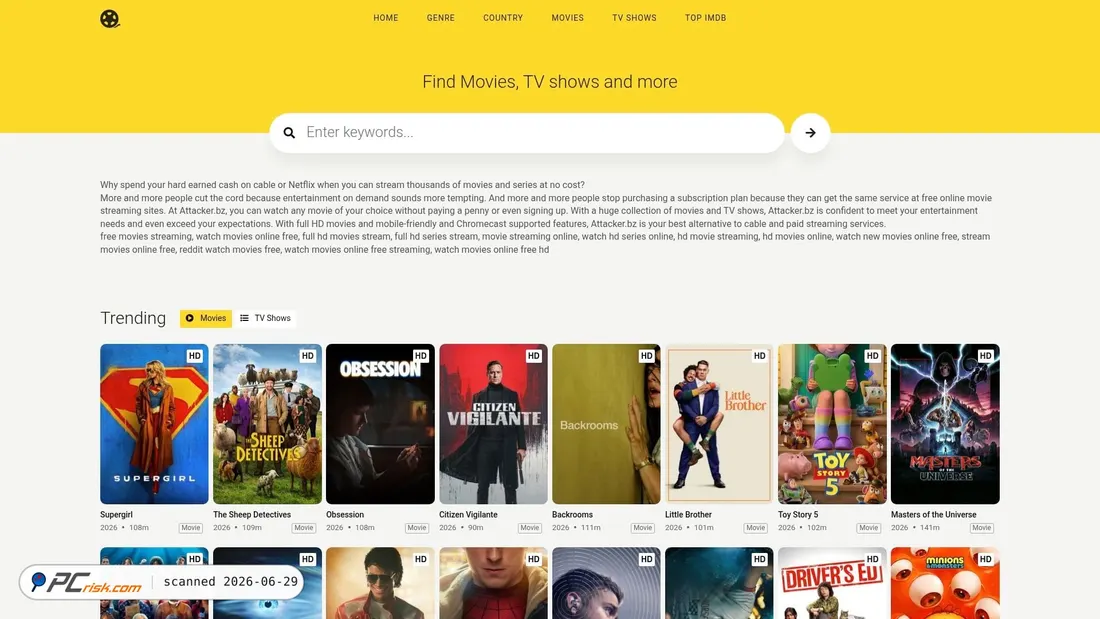Open the Little Brother poster
Screen dimensions: 1100x619
click(x=719, y=424)
